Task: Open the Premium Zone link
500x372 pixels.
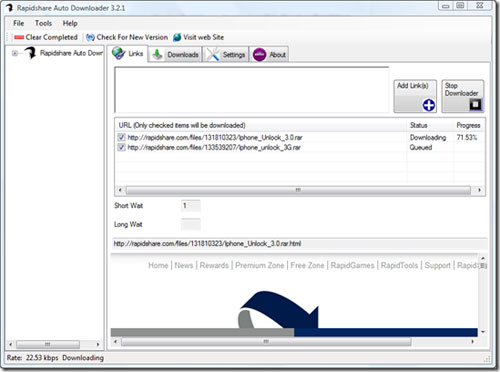Action: click(x=260, y=265)
